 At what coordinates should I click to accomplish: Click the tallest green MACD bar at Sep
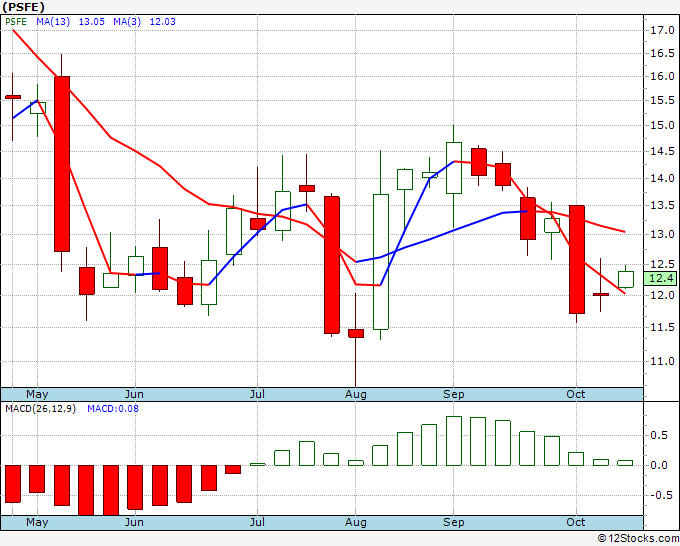click(x=454, y=441)
